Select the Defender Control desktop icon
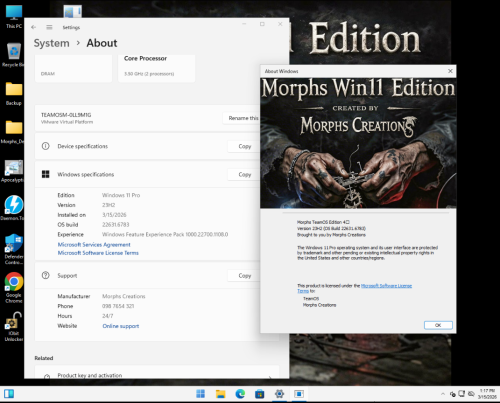Image resolution: width=500 pixels, height=403 pixels. 14,249
